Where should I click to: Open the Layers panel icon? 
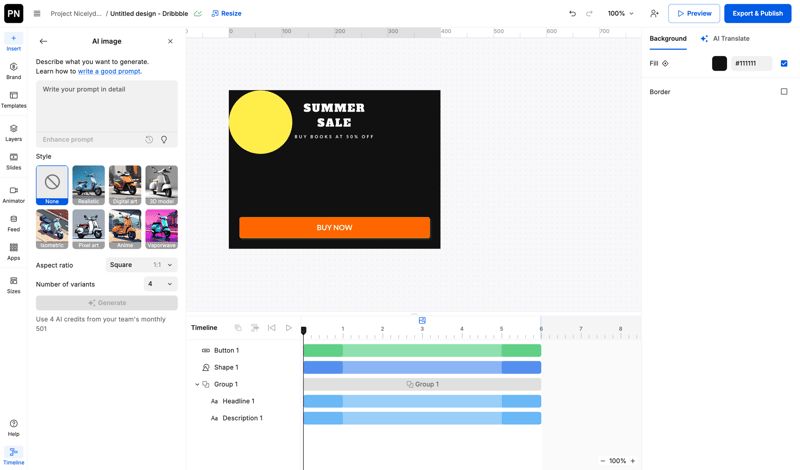[13, 132]
